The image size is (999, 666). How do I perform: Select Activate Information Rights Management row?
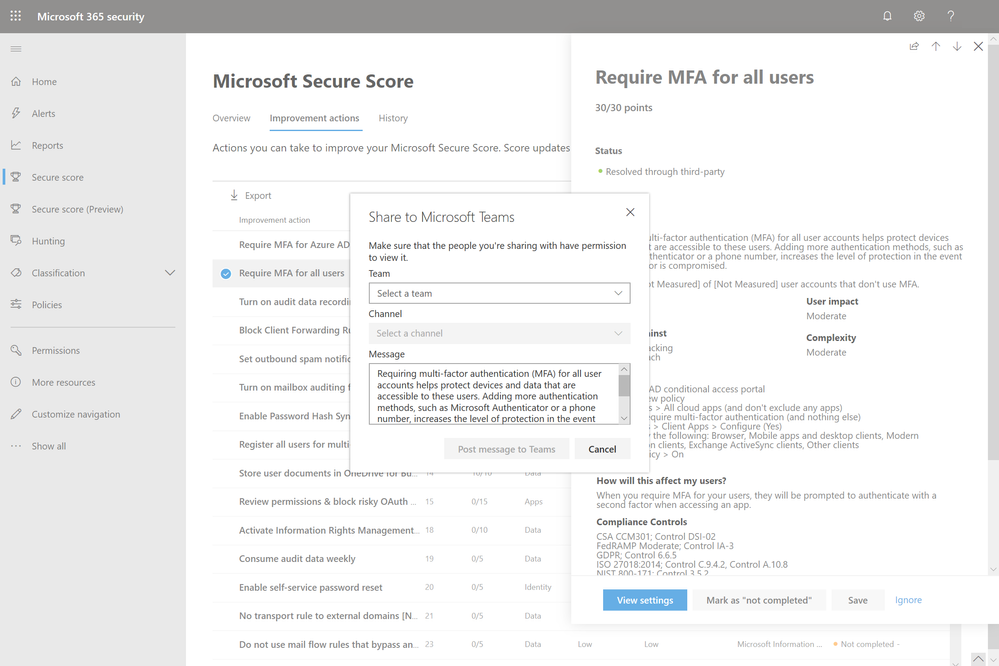391,530
